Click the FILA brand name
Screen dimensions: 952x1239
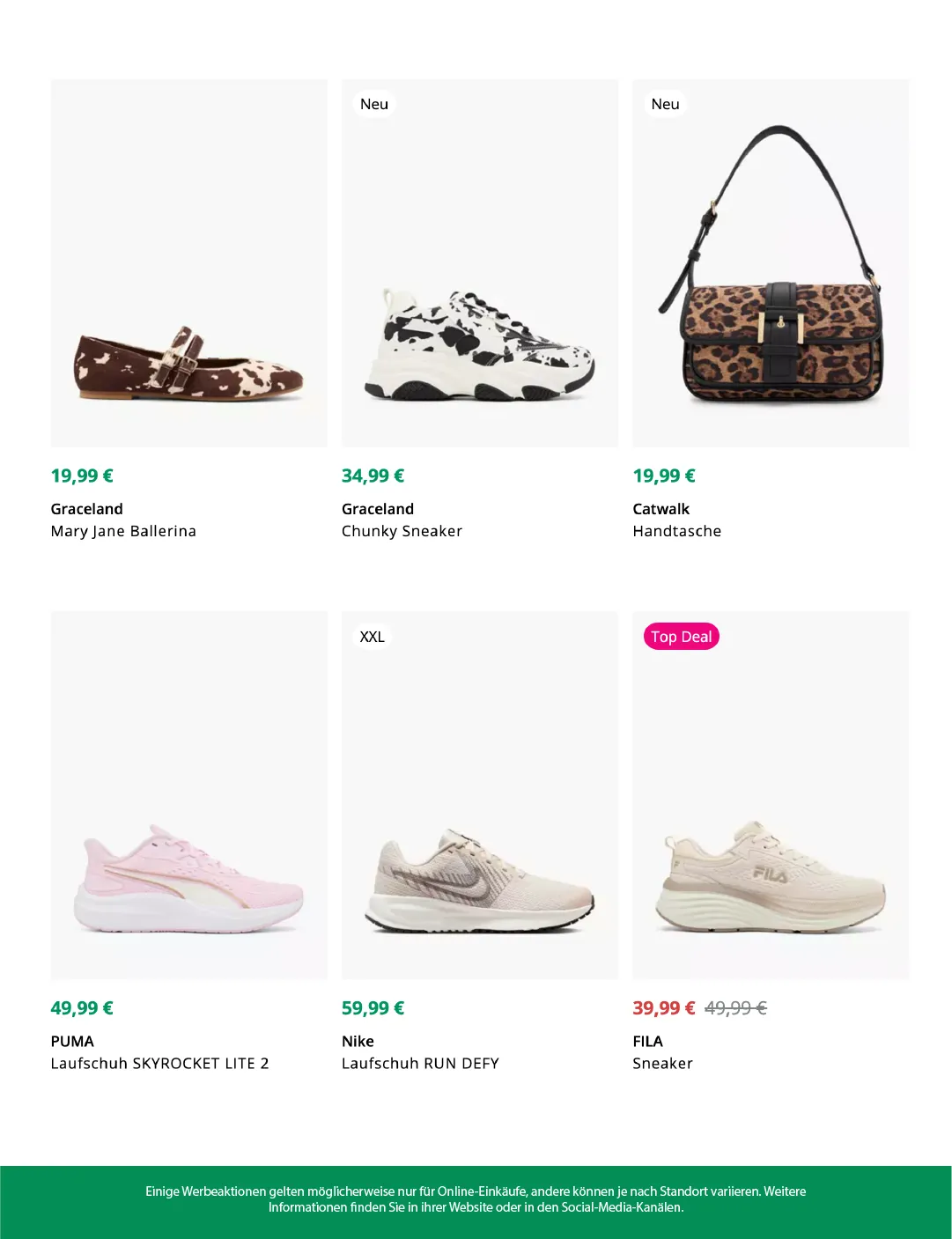click(647, 1041)
